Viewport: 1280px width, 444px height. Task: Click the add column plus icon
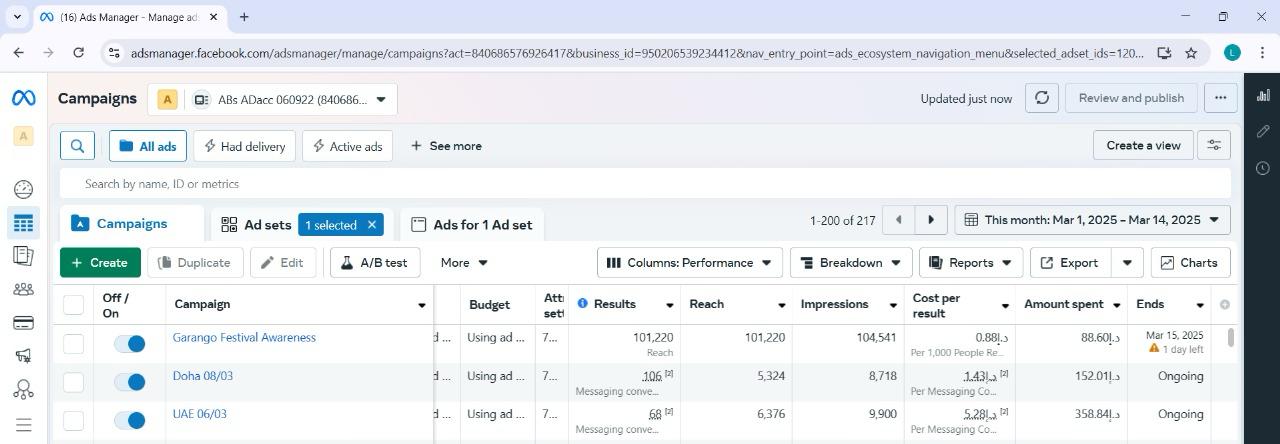(x=1224, y=304)
